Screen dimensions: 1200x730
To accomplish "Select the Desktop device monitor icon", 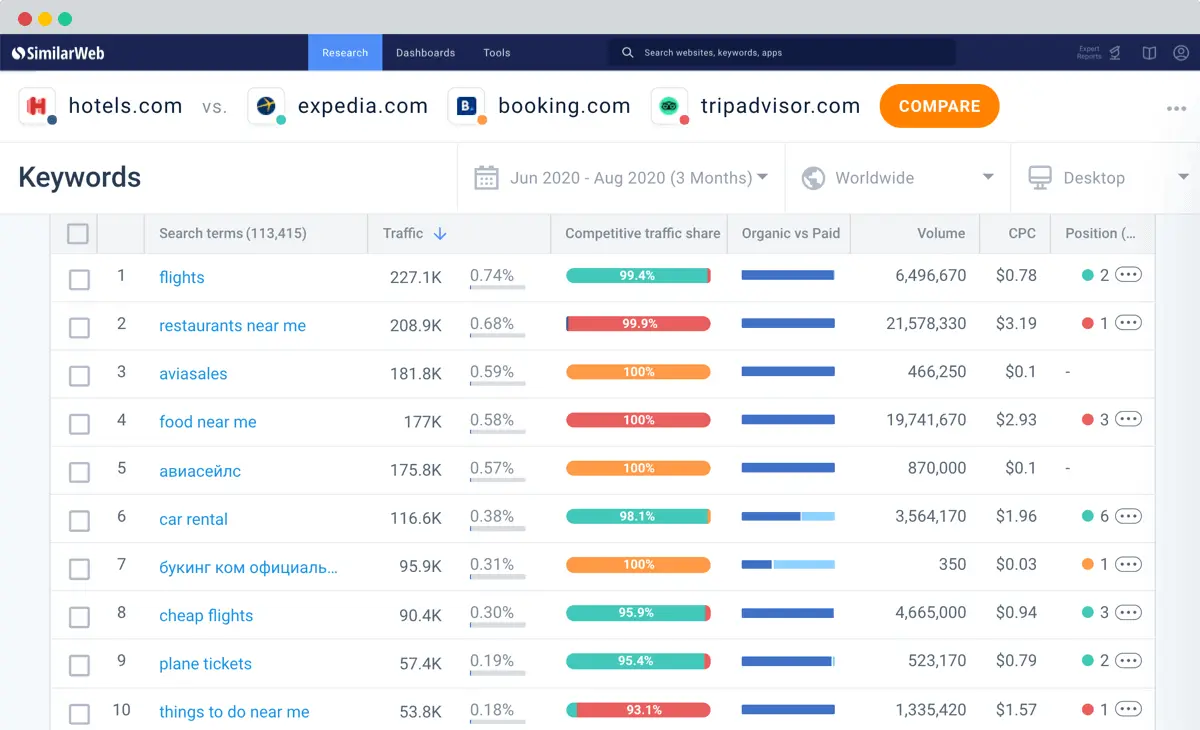I will click(1041, 177).
